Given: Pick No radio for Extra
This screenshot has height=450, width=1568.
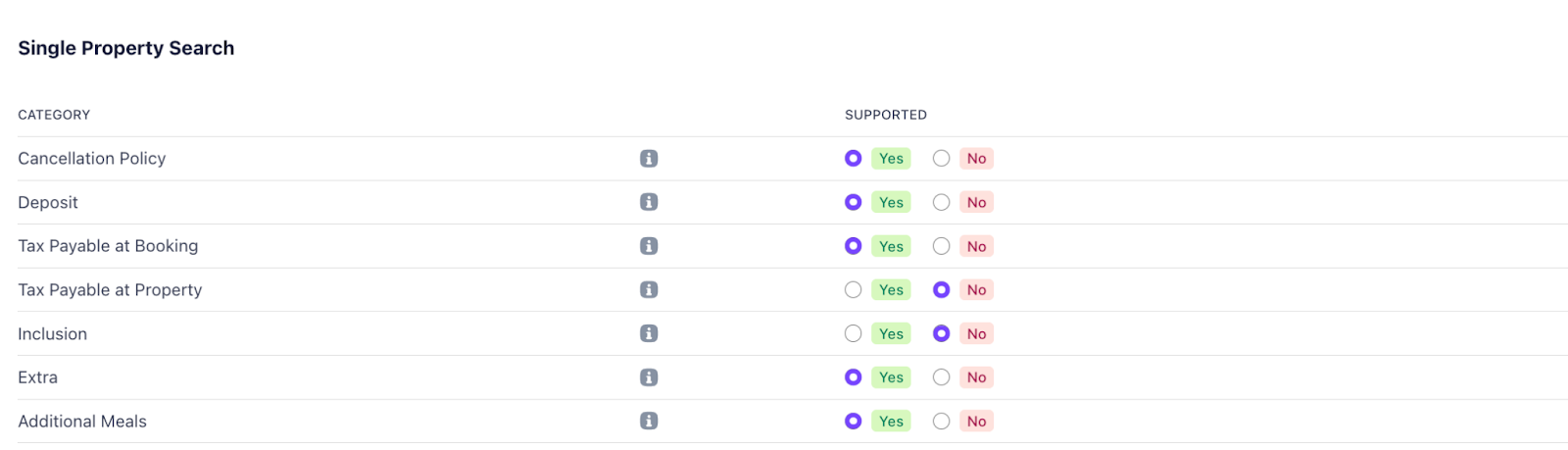Looking at the screenshot, I should 942,377.
